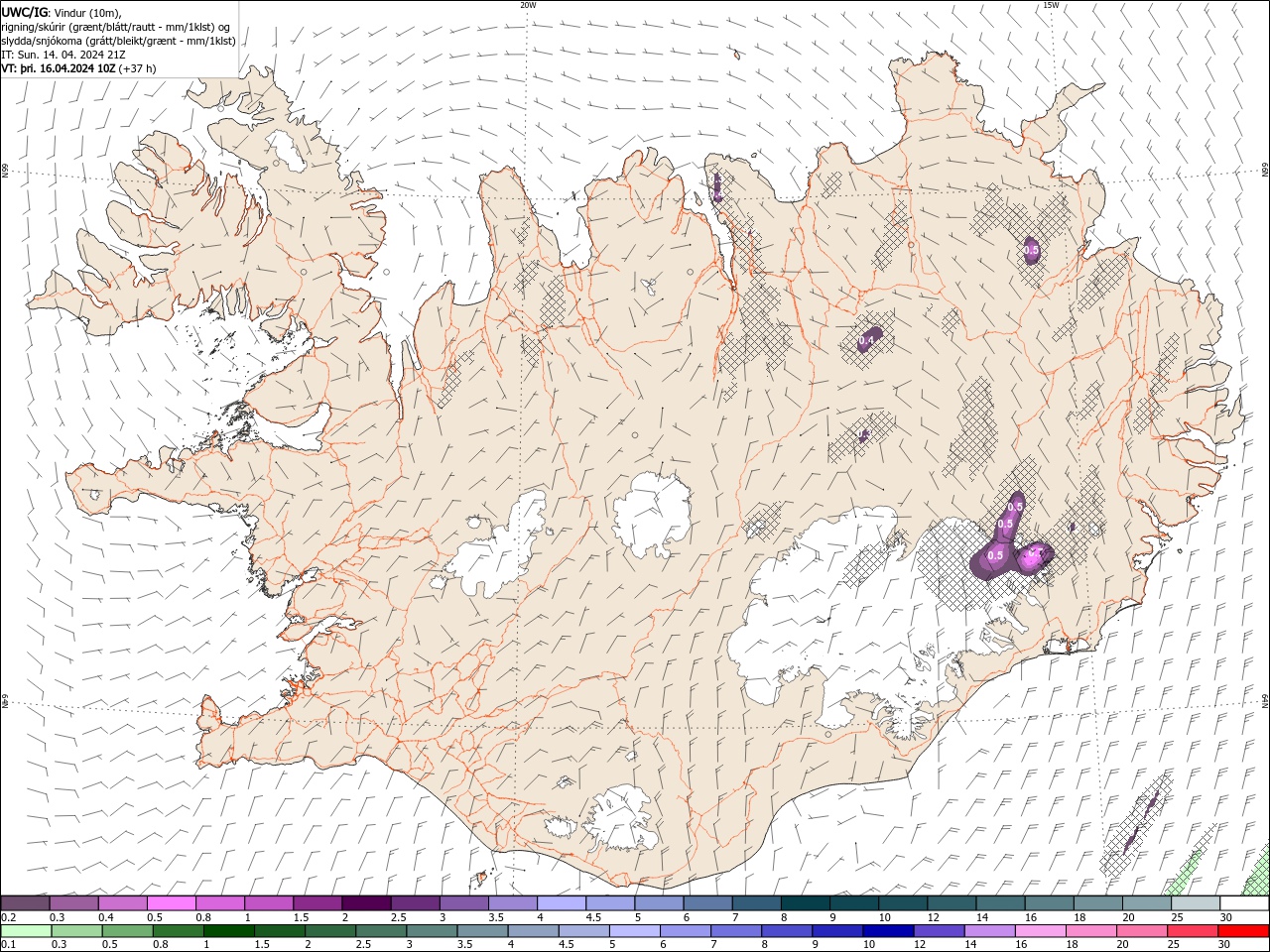Image resolution: width=1270 pixels, height=952 pixels.
Task: Click the '0.4' precipitation label on the map
Action: 866,341
